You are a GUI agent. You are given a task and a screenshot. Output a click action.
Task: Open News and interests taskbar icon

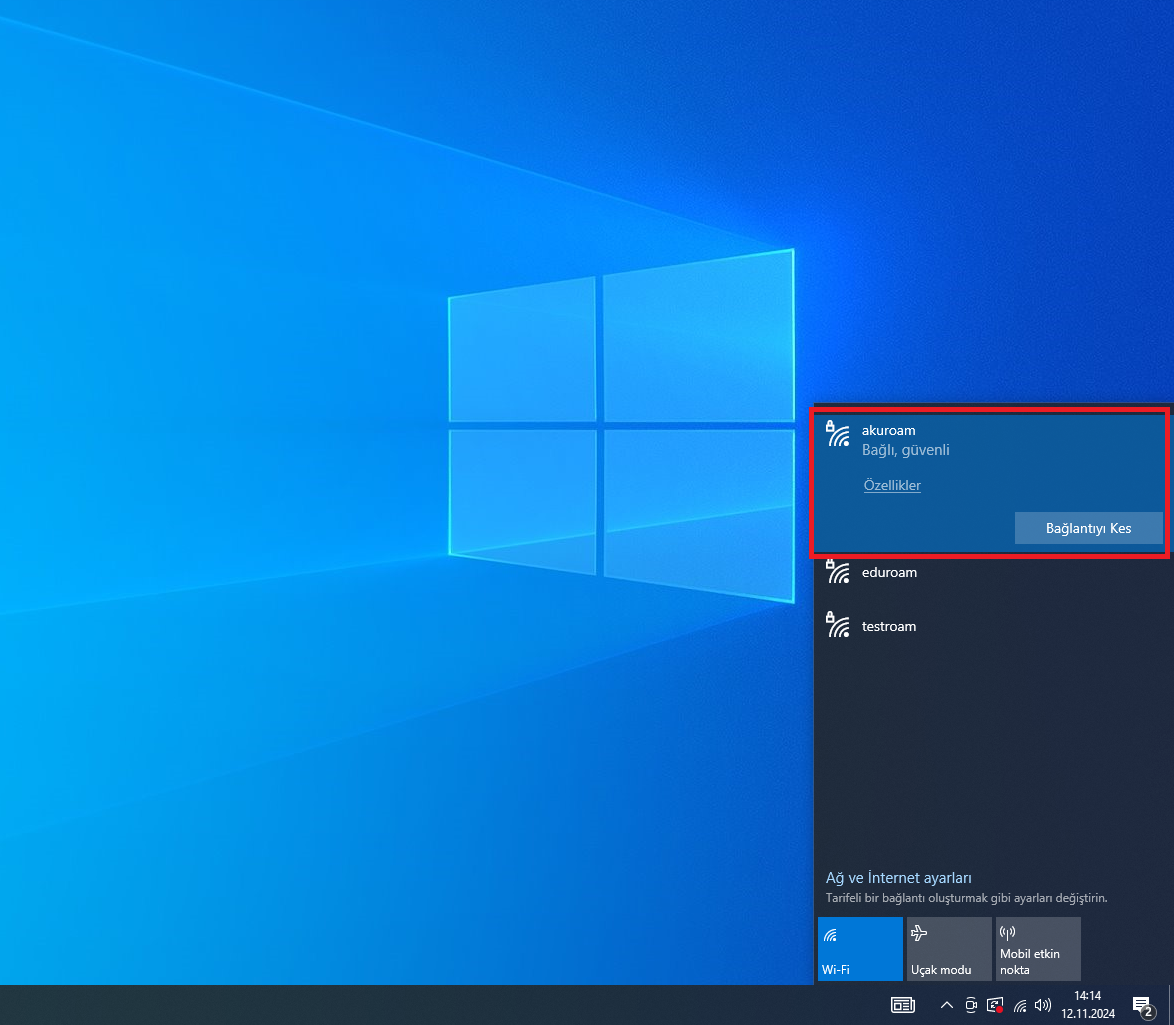pos(902,1005)
